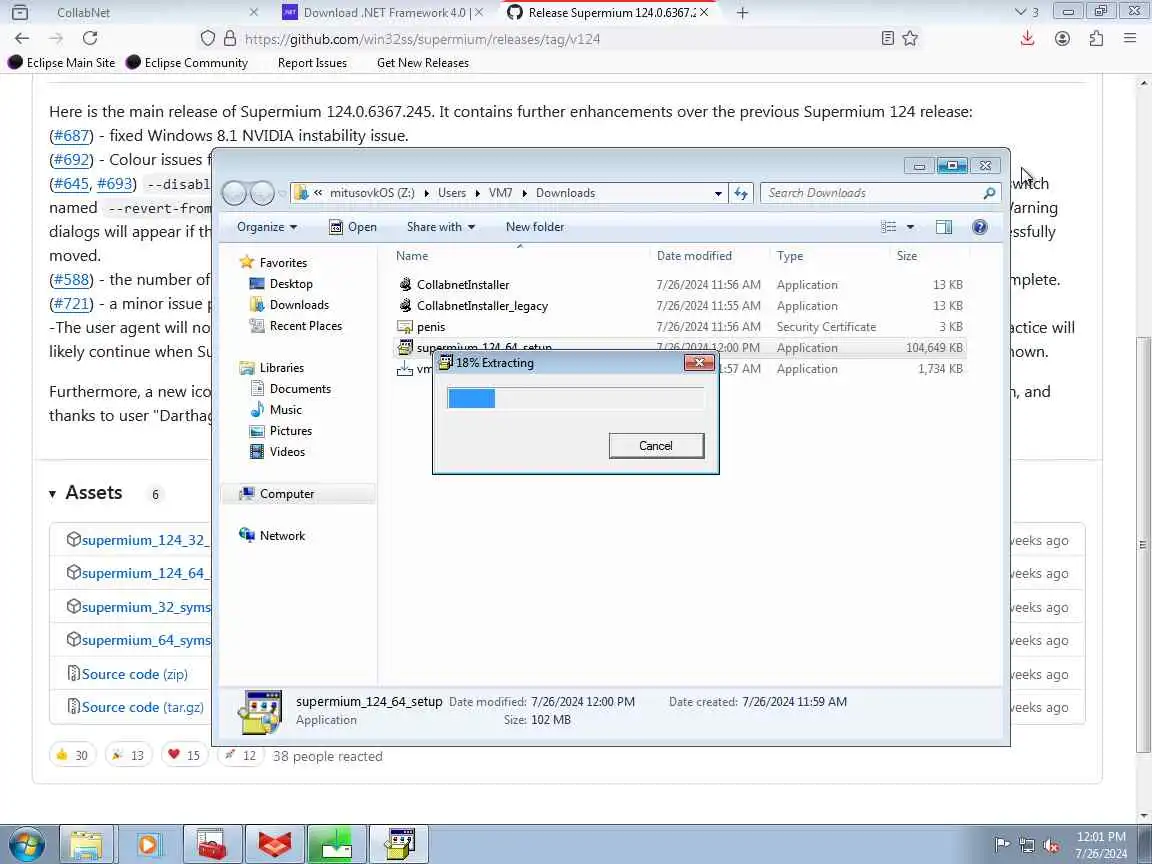
Task: Select Downloads in Favorites
Action: point(299,304)
